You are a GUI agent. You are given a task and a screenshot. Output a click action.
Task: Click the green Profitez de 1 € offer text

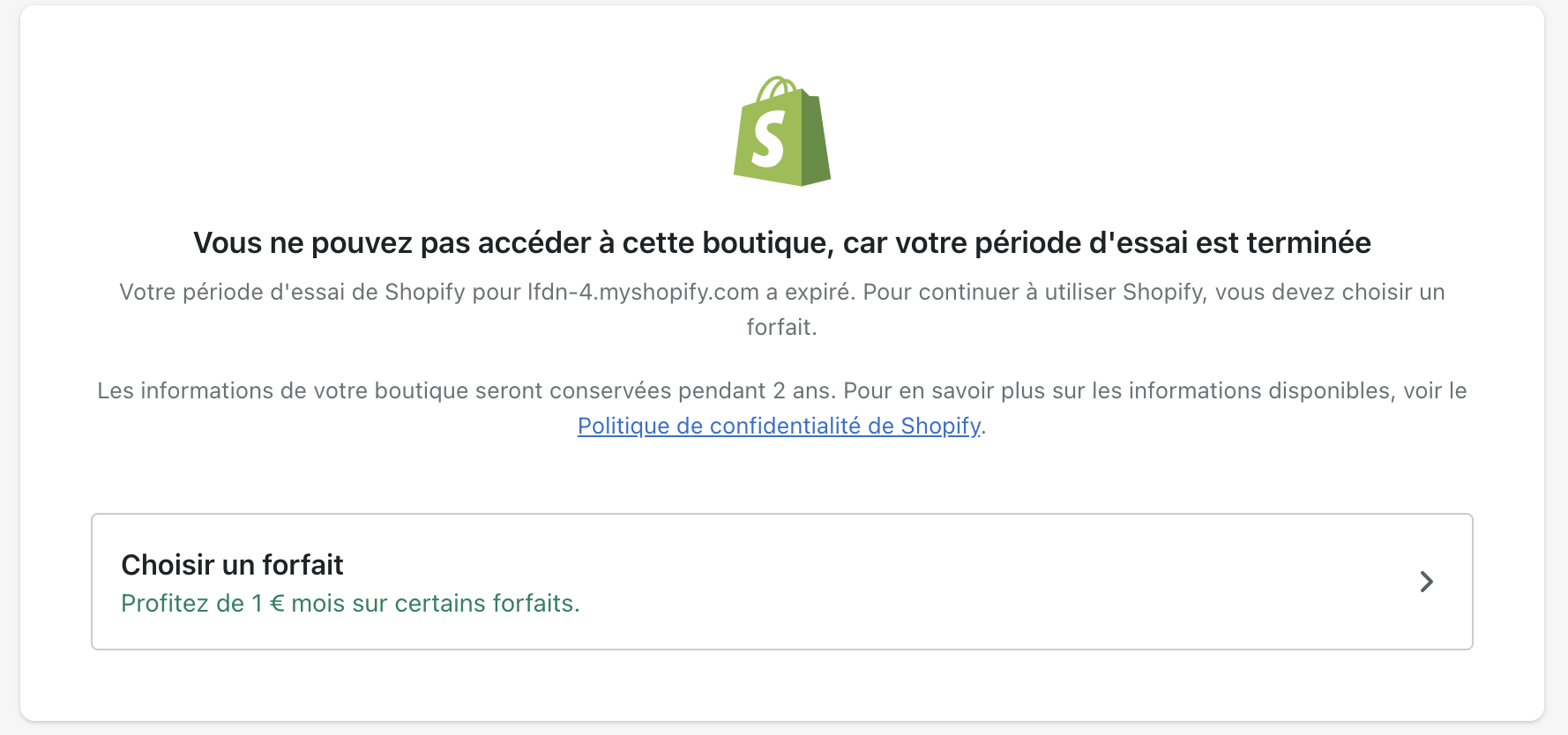pyautogui.click(x=349, y=604)
